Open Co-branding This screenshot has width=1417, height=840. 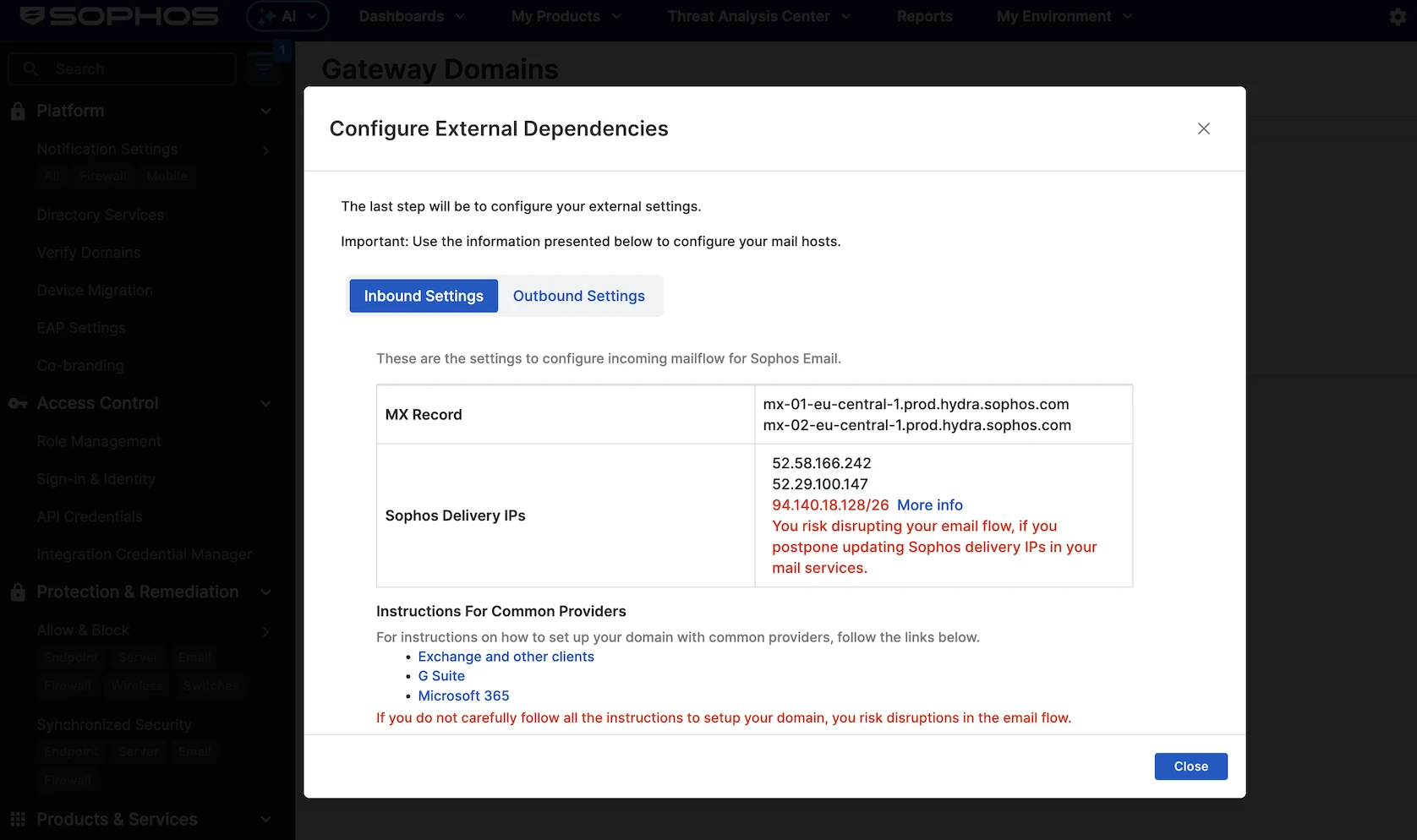tap(80, 366)
